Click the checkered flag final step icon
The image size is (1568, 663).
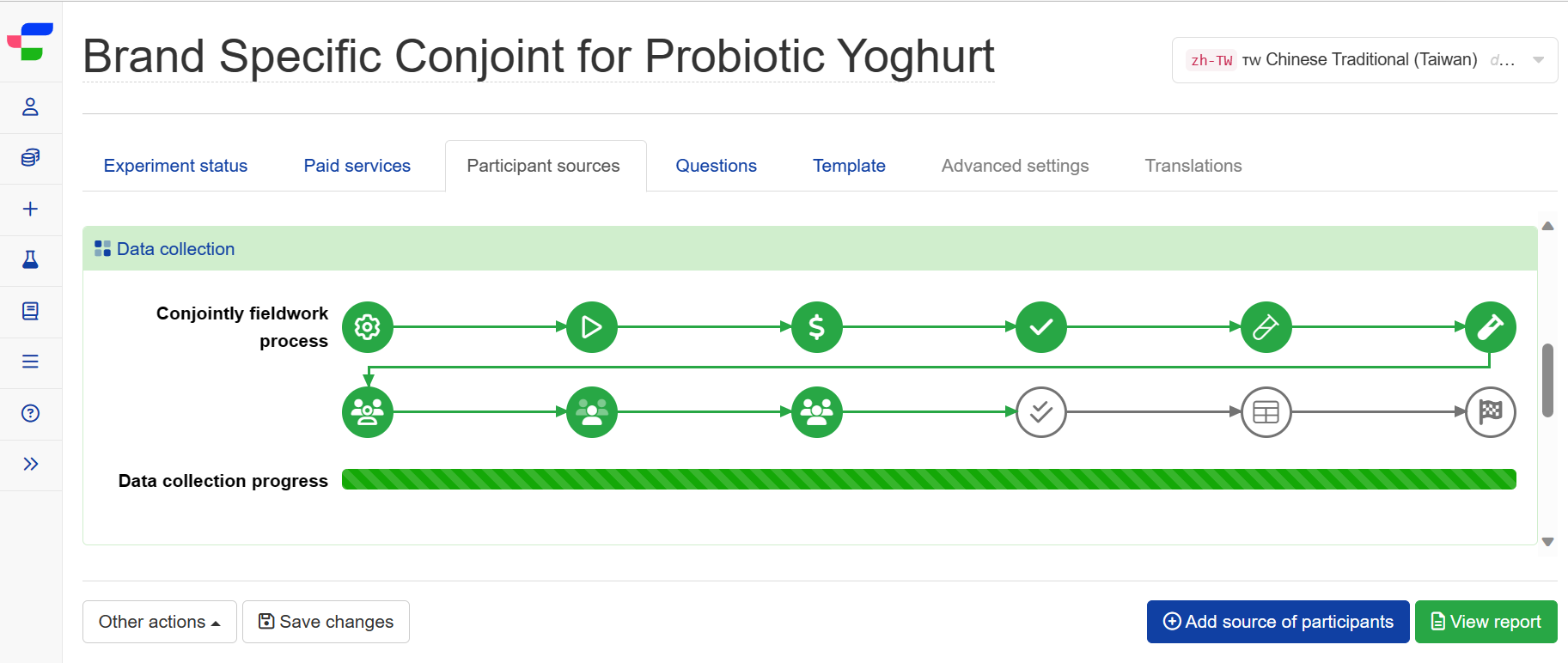[x=1491, y=412]
